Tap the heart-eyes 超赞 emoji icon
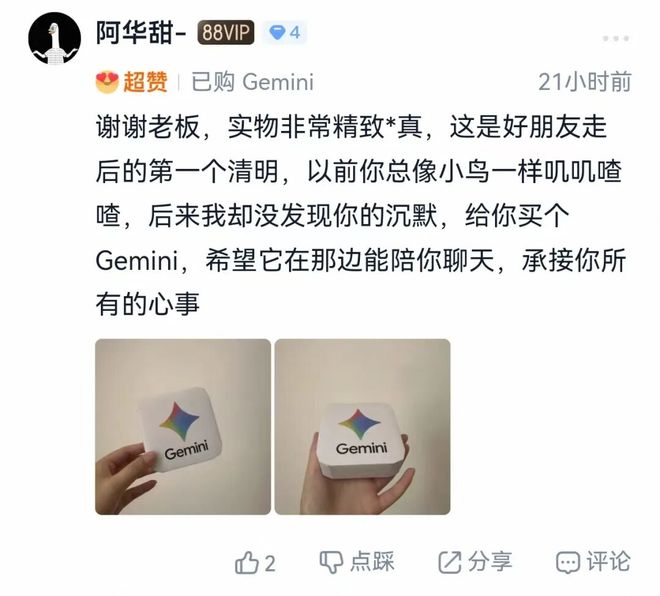Image resolution: width=660 pixels, height=596 pixels. click(107, 82)
